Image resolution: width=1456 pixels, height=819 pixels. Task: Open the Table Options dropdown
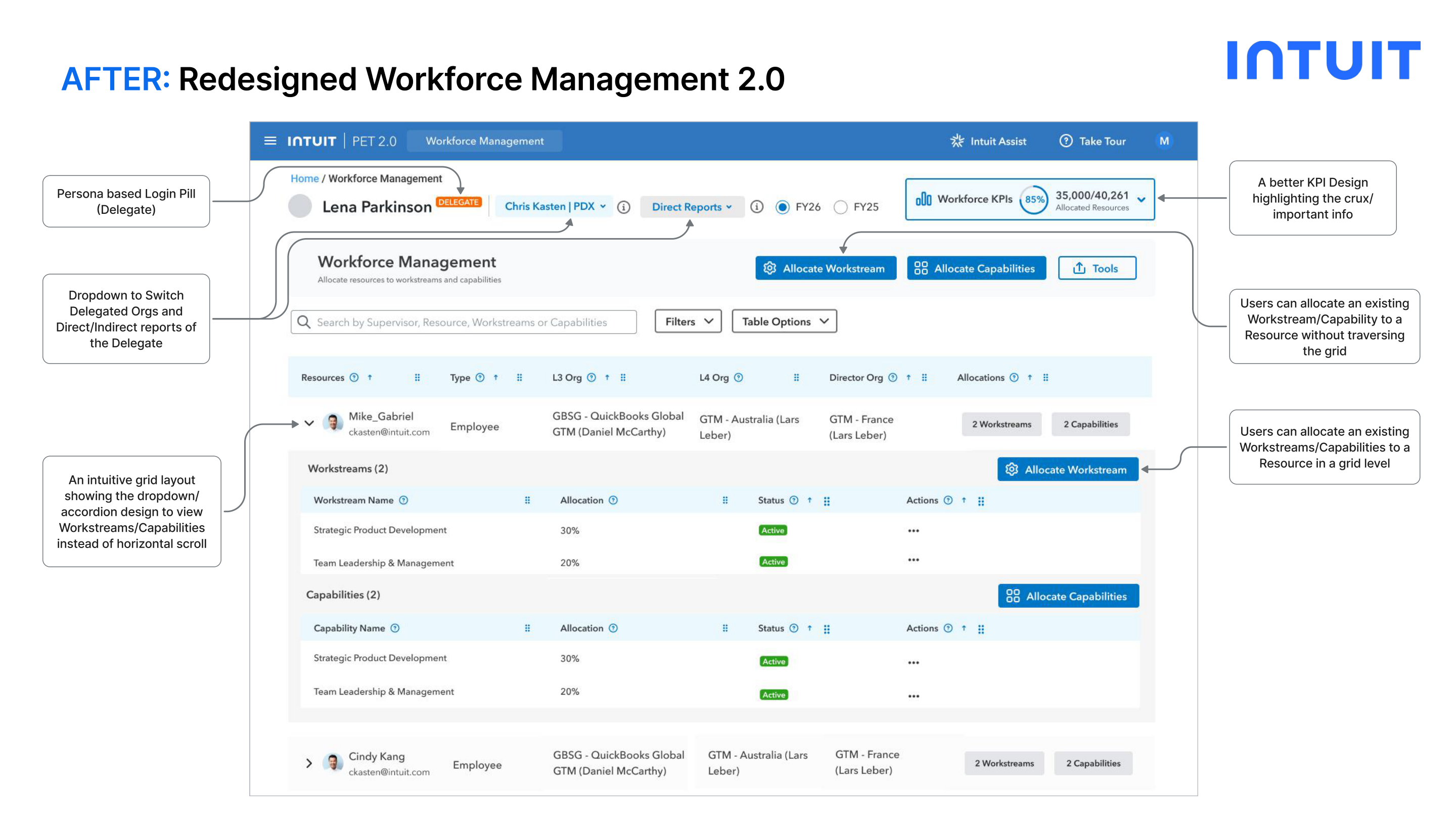pos(784,321)
